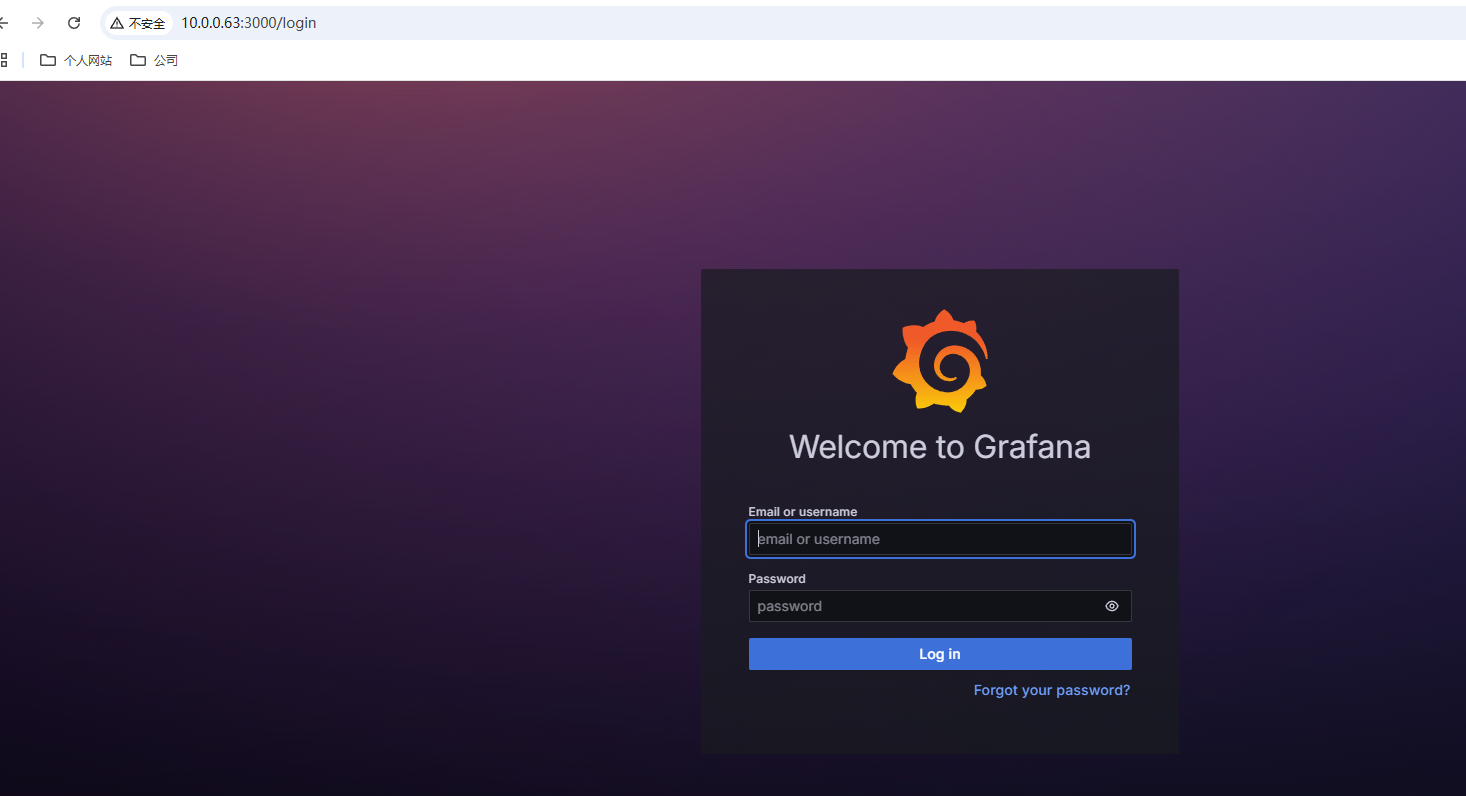
Task: Click the folder icon beside 个人网站
Action: (48, 60)
